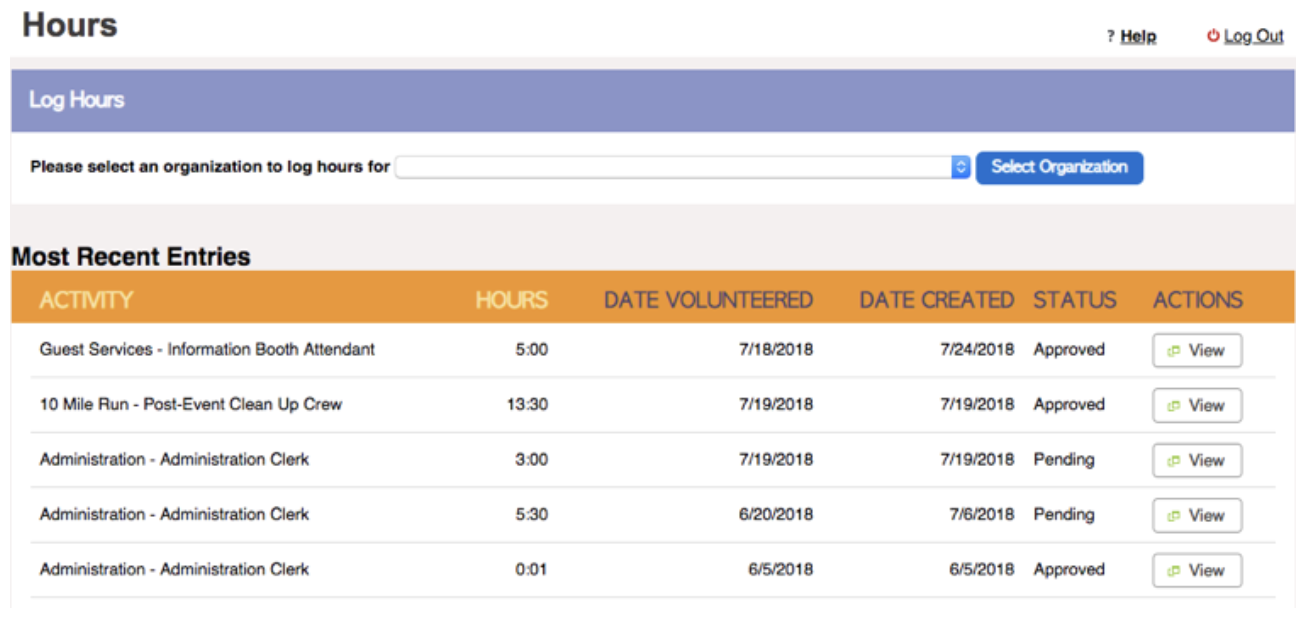View the 10 Mile Run clean up entry
This screenshot has width=1308, height=620.
(x=1196, y=405)
